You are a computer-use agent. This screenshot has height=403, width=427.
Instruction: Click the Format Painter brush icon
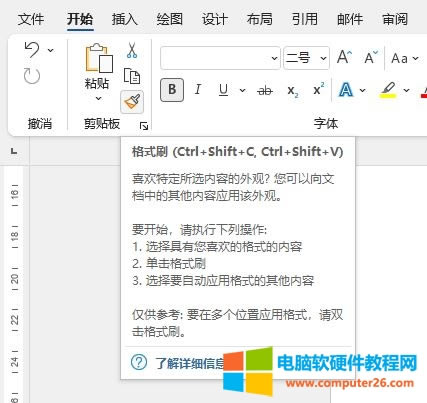coord(132,102)
